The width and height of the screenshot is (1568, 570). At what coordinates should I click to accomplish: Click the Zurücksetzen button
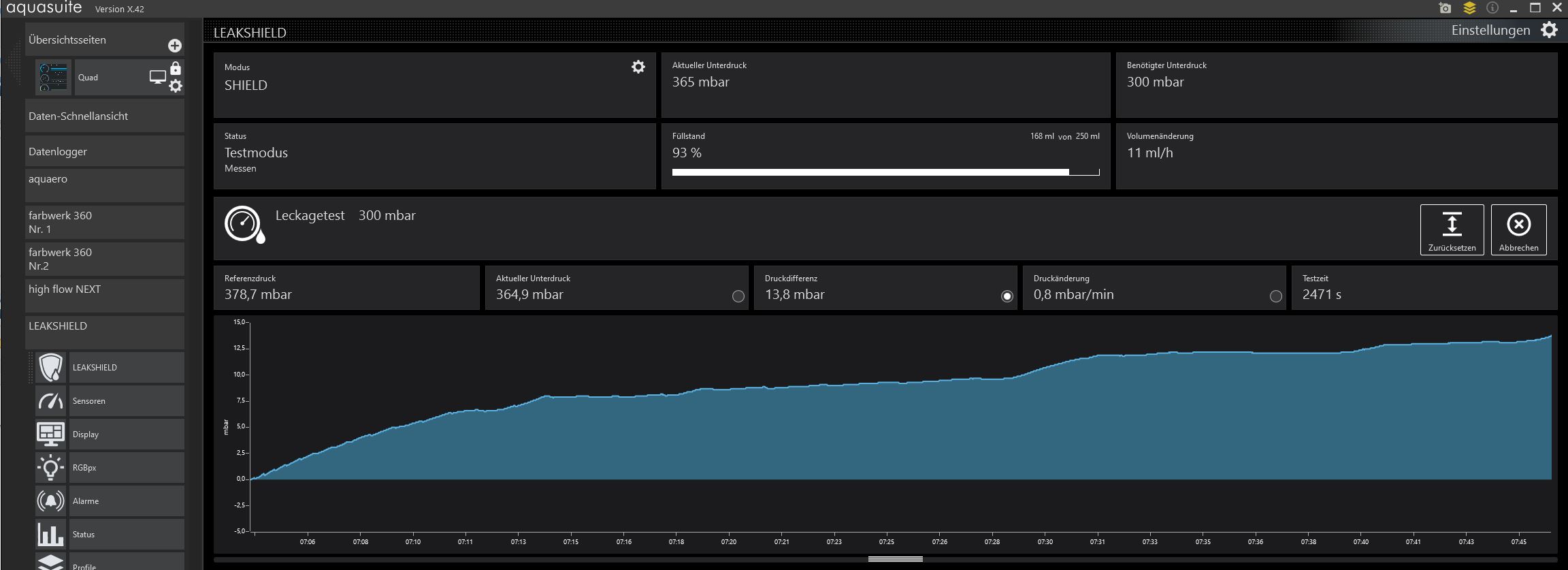pos(1452,230)
